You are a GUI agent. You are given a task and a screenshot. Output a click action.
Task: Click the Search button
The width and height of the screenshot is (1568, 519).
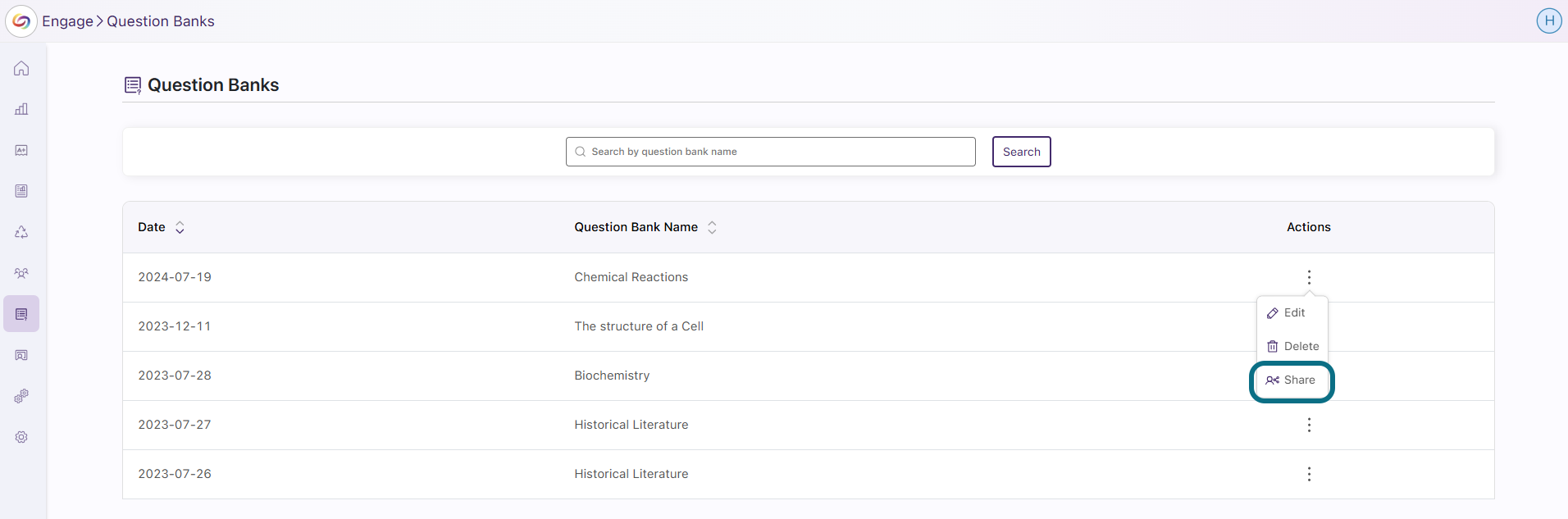[1021, 152]
